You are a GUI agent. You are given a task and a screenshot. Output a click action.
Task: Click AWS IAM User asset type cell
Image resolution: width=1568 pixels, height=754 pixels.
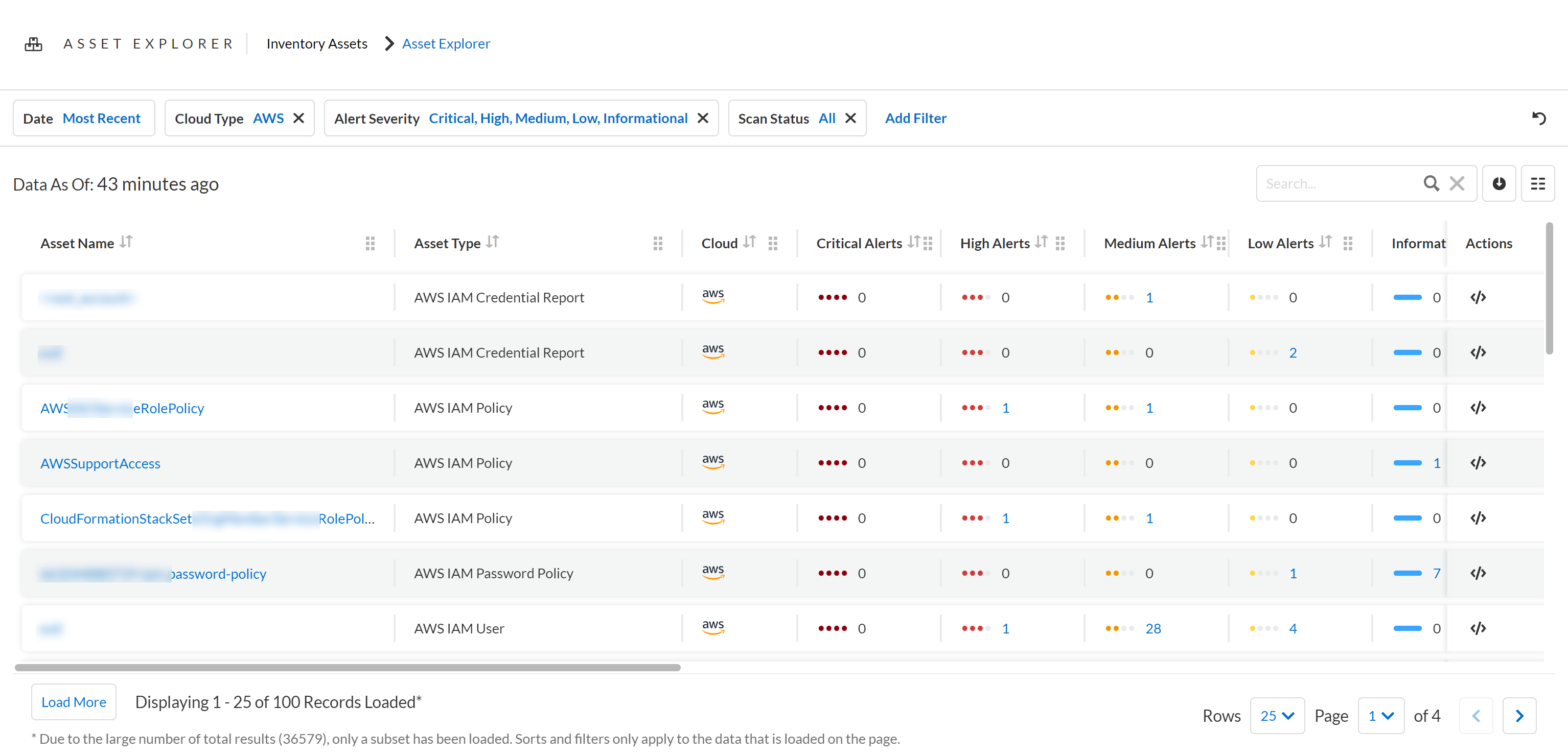(x=459, y=629)
